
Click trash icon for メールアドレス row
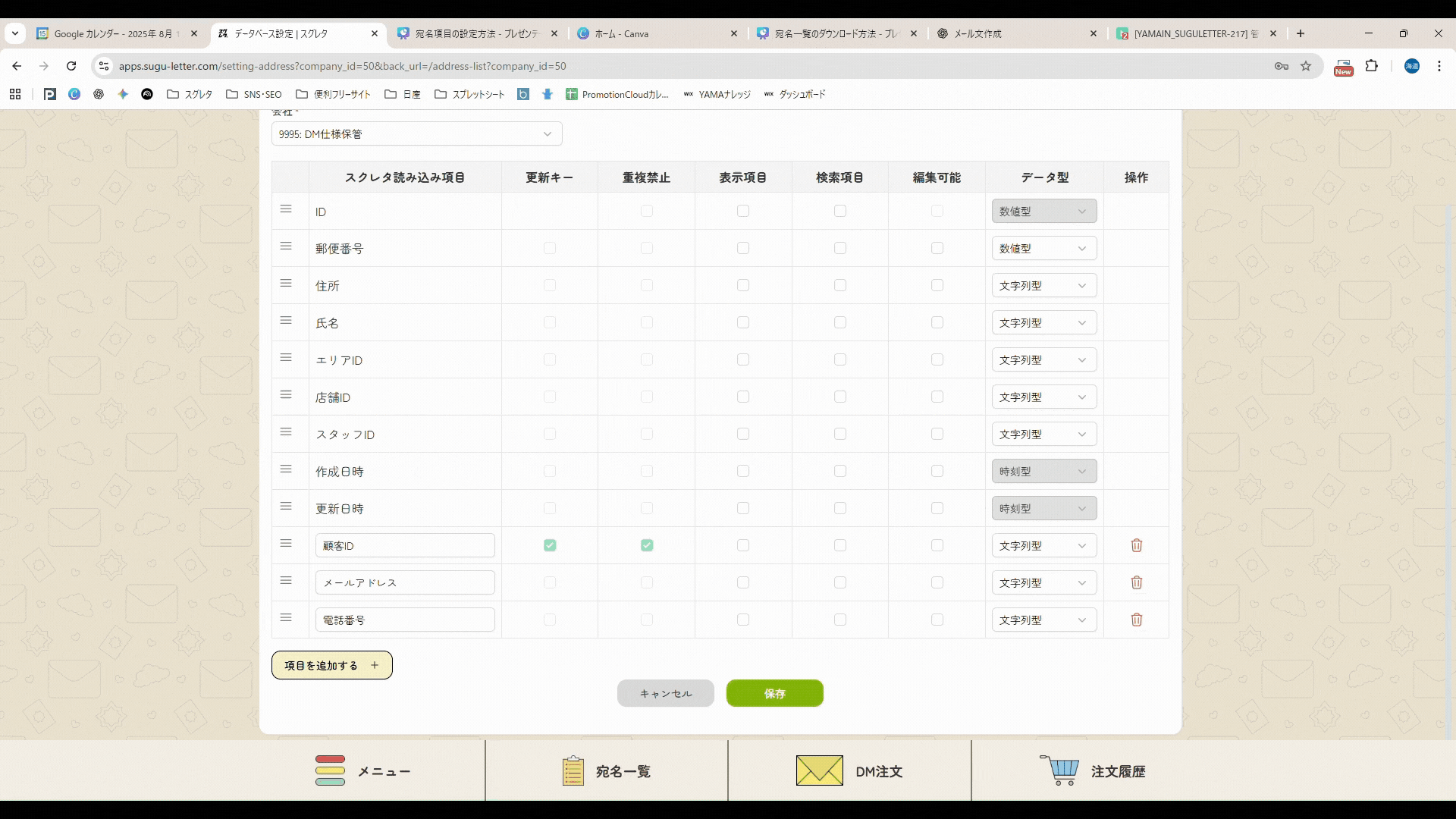[1136, 582]
